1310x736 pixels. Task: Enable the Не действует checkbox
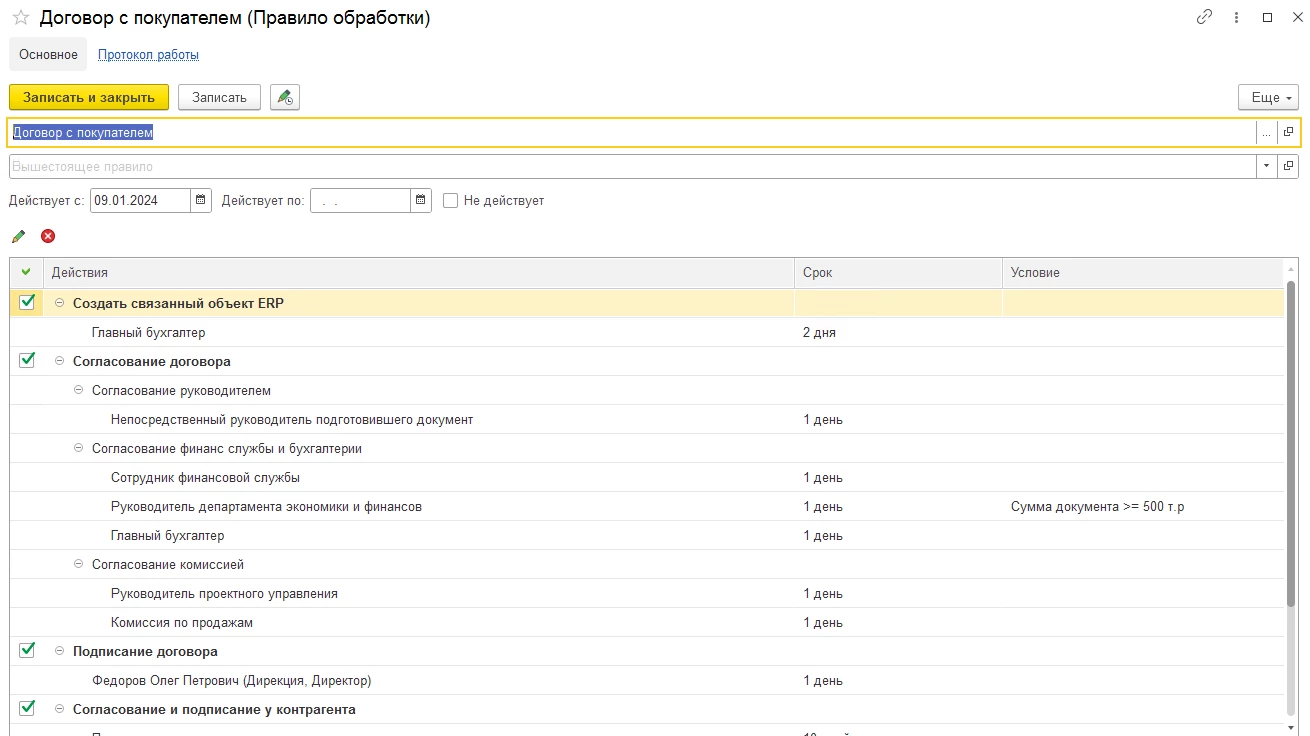coord(451,200)
